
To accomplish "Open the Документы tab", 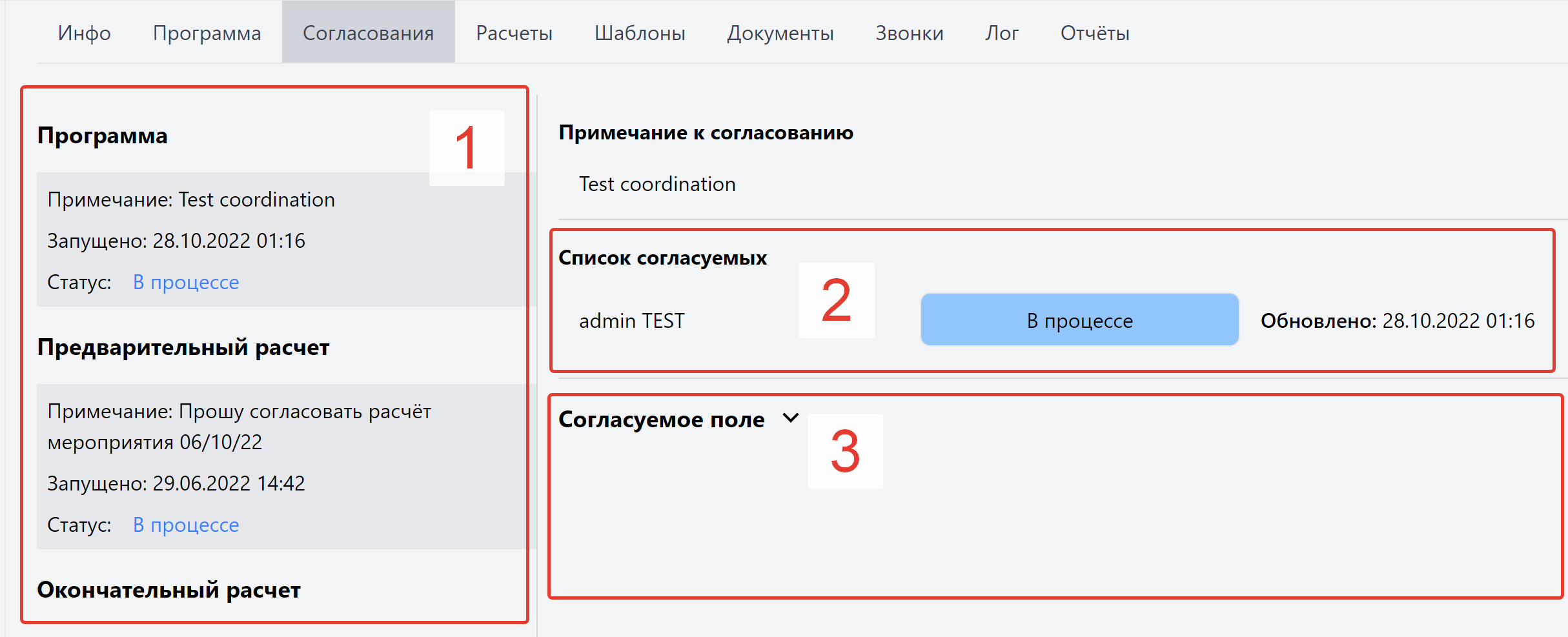I will 780,33.
